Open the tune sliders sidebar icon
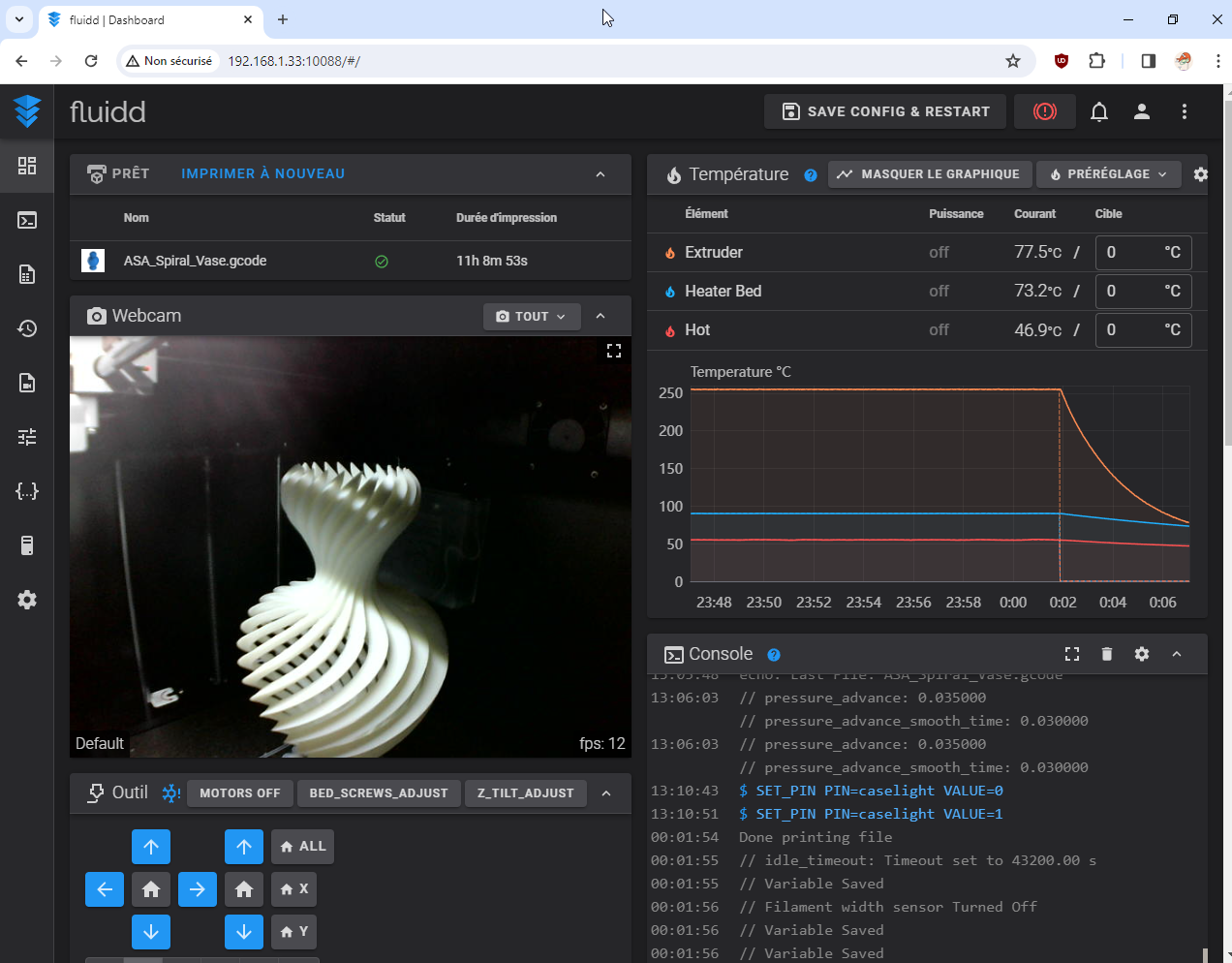This screenshot has height=963, width=1232. [27, 437]
